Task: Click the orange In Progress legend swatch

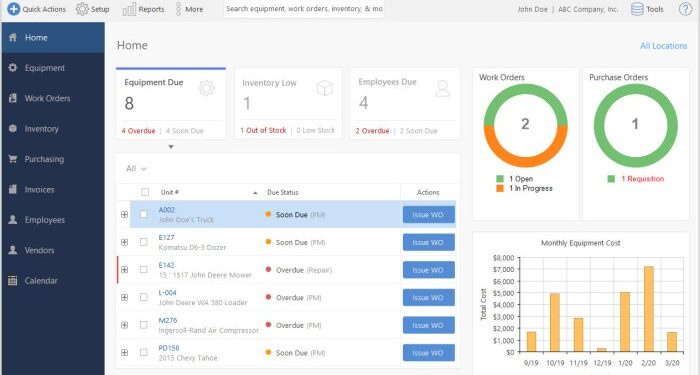Action: tap(500, 188)
